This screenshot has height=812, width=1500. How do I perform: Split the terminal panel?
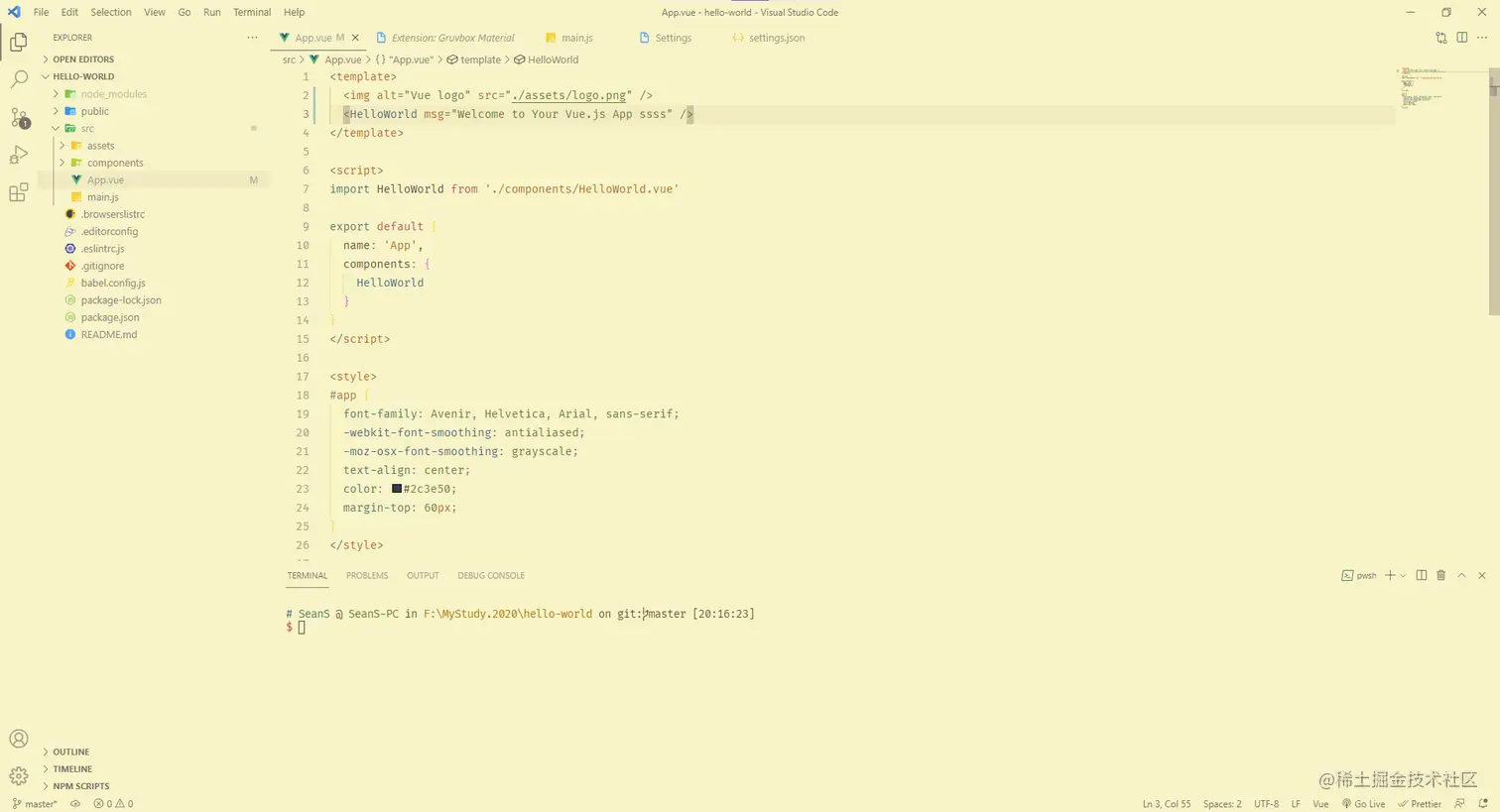click(x=1422, y=575)
